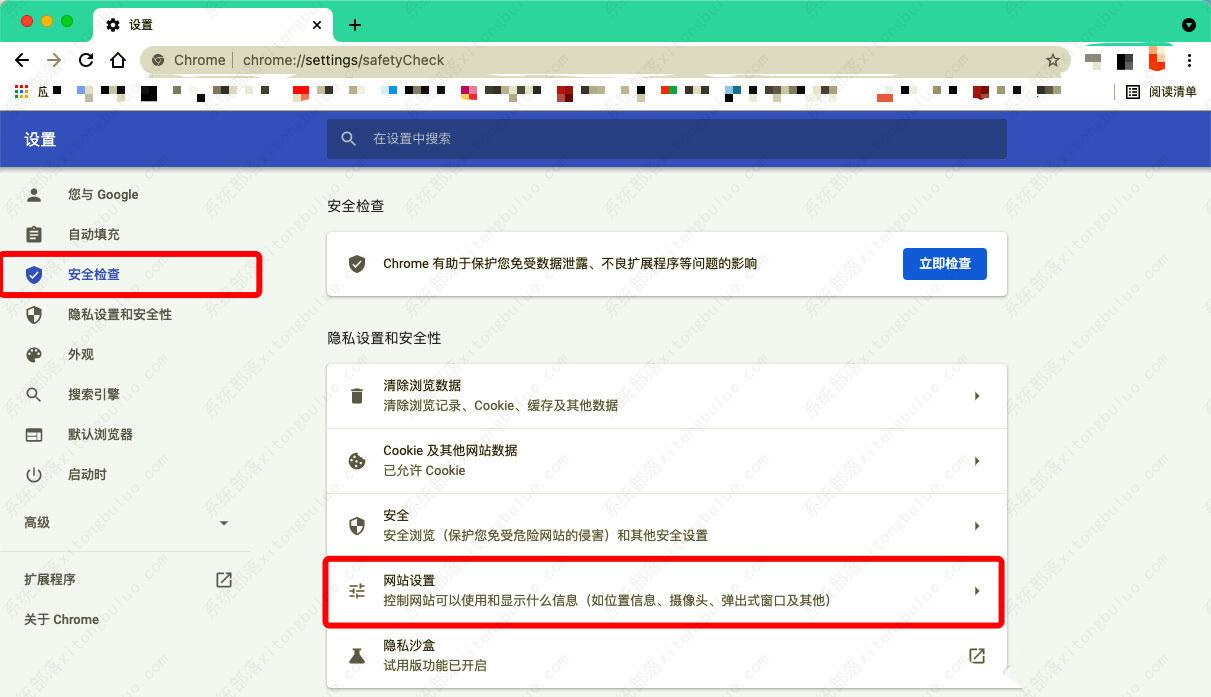Click the 立即检查 button
Screen dimensions: 1211x697
[944, 264]
